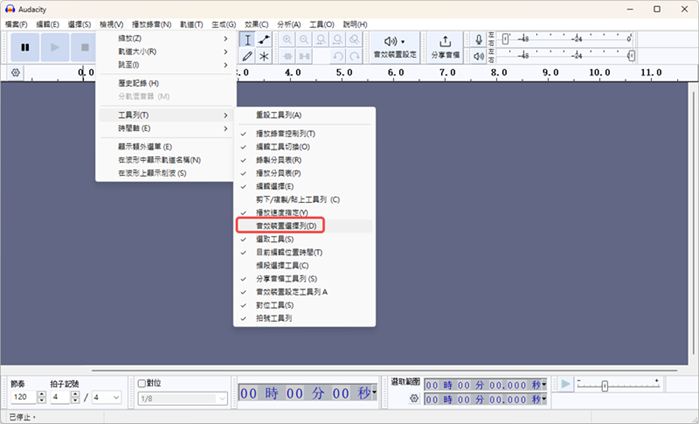Click the 節奏 tempo field showing 120
699x424 pixels.
(x=24, y=397)
